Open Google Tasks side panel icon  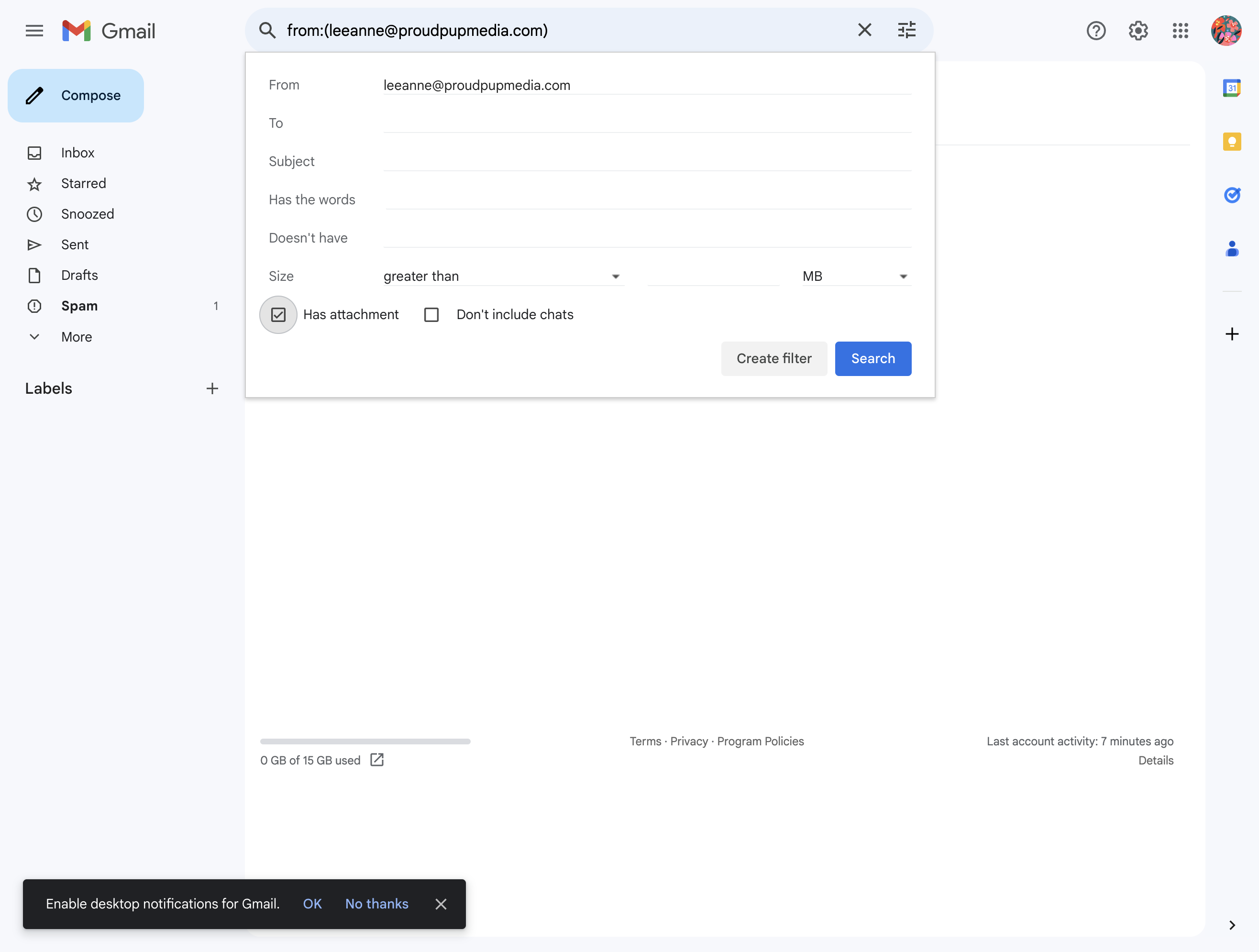pyautogui.click(x=1232, y=195)
